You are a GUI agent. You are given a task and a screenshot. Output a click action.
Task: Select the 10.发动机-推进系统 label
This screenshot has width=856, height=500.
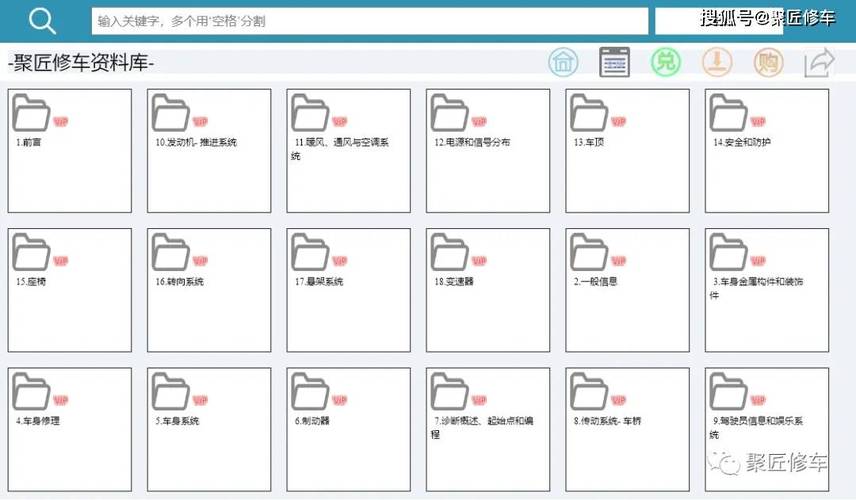pyautogui.click(x=196, y=142)
